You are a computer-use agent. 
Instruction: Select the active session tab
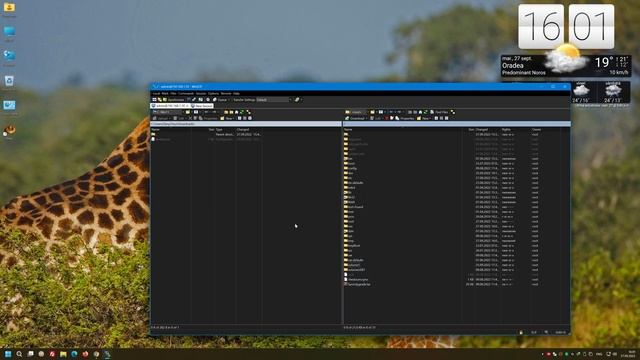pyautogui.click(x=170, y=106)
